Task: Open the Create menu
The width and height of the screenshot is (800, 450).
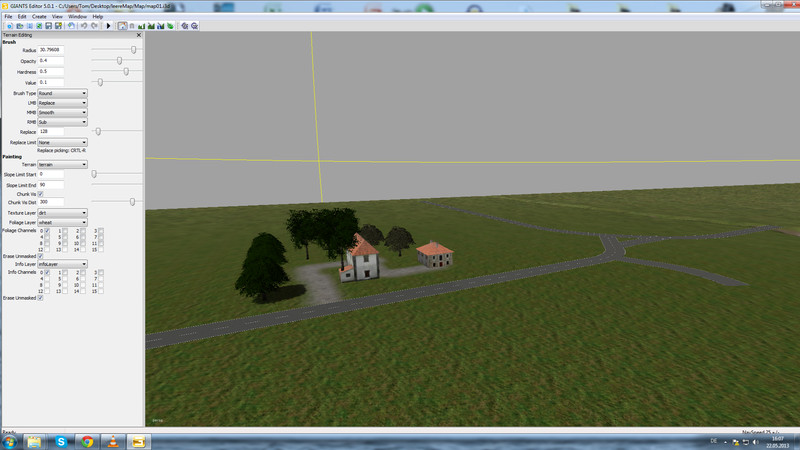Action: tap(39, 16)
